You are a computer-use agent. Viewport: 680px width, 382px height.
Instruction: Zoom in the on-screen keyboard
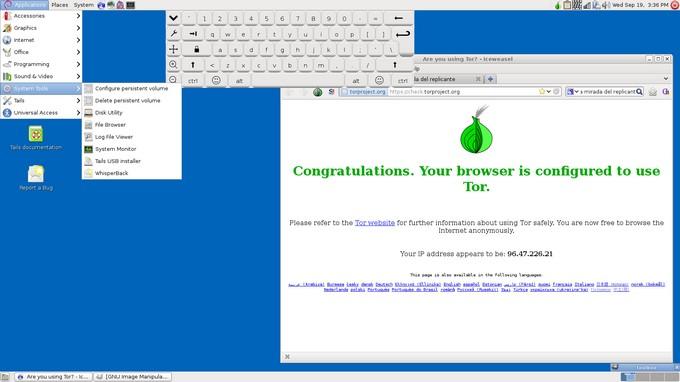[x=173, y=65]
